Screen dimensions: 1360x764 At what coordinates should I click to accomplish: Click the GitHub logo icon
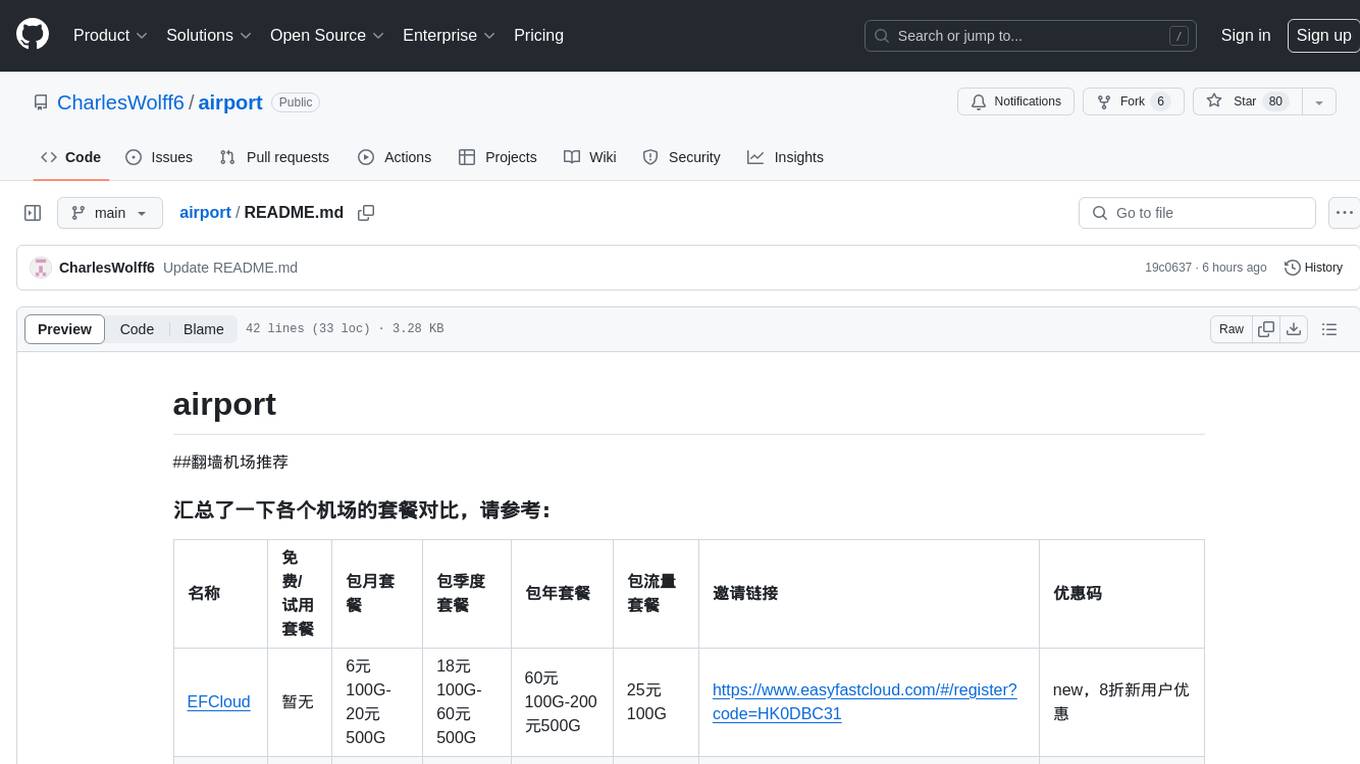click(32, 35)
